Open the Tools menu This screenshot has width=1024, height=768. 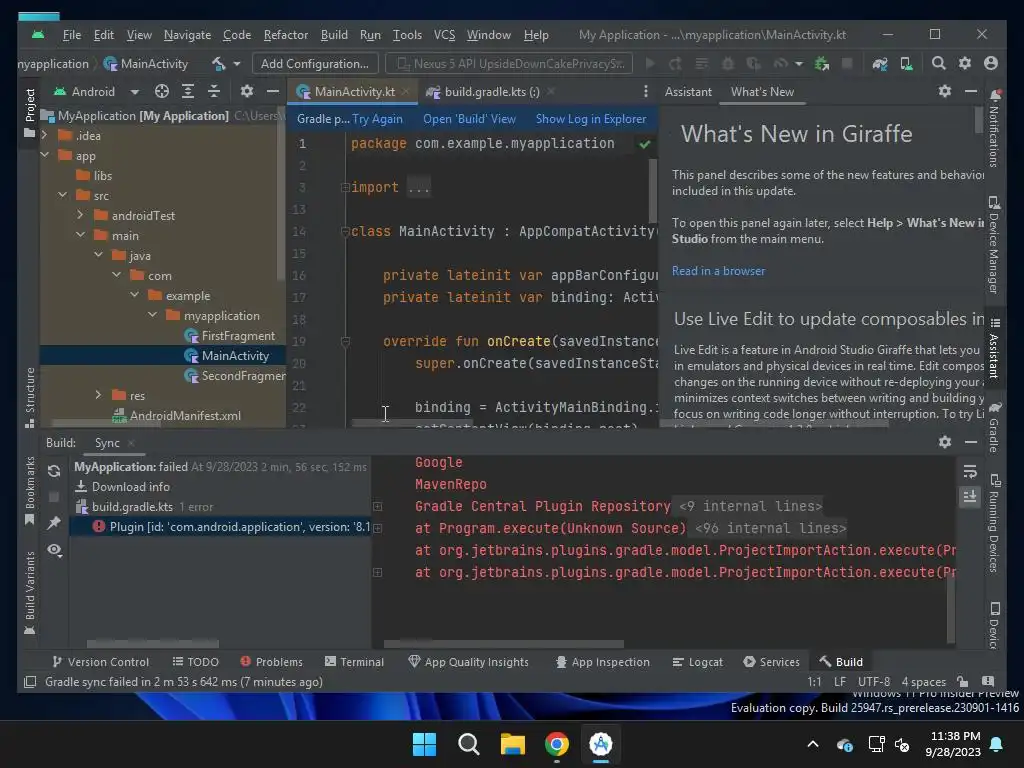coord(407,35)
